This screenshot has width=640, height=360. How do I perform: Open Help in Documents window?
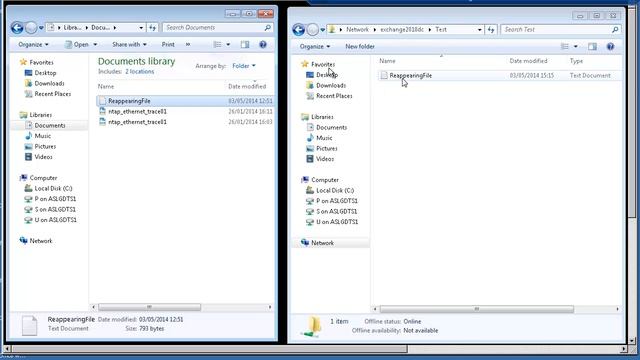coord(263,44)
